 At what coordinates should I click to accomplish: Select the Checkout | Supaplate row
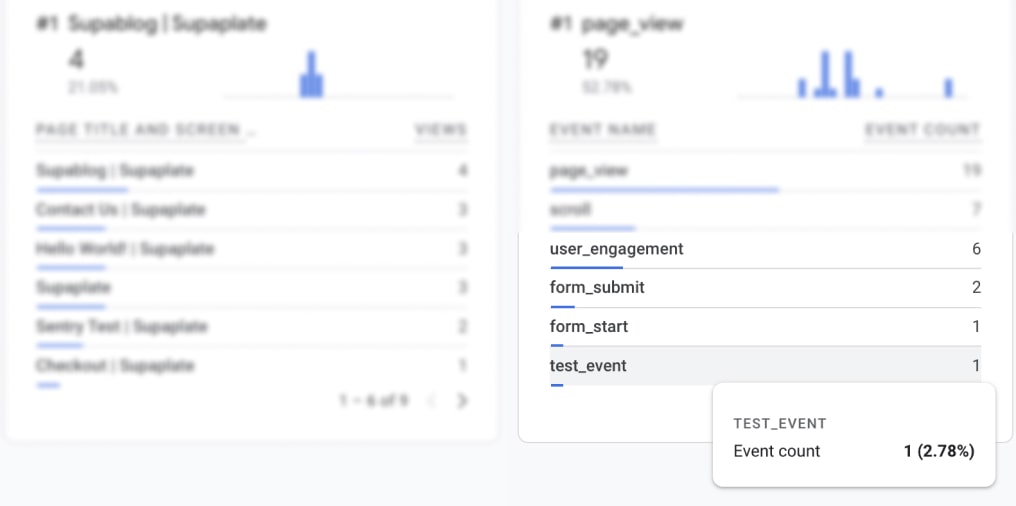click(x=251, y=365)
